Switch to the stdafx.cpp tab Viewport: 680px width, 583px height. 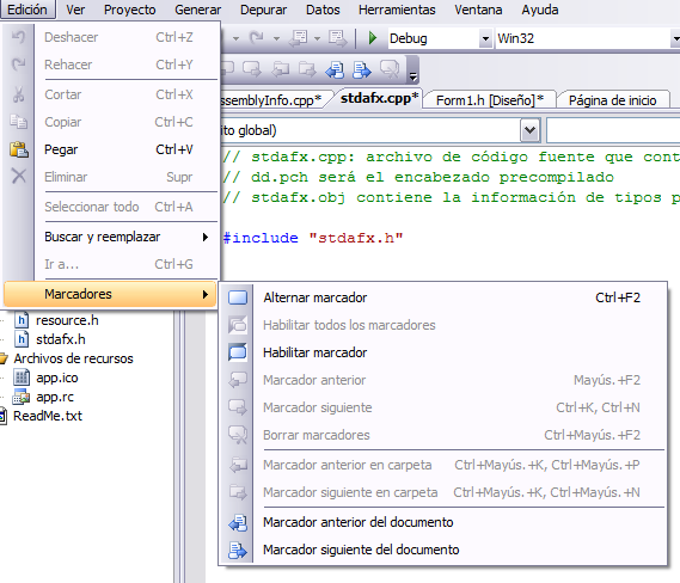point(379,98)
